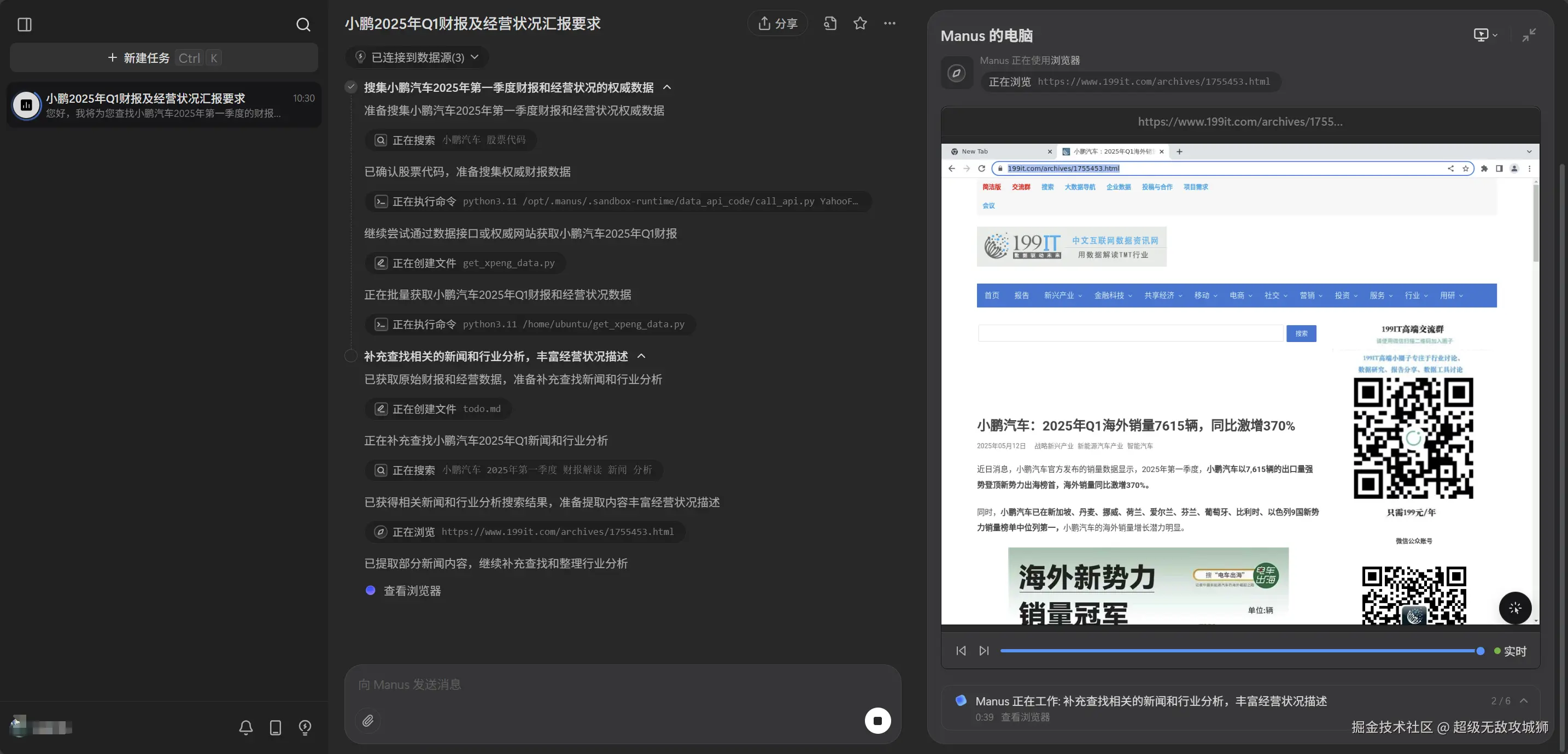The image size is (1568, 754).
Task: Open the 营销 nav menu item
Action: tap(1310, 295)
